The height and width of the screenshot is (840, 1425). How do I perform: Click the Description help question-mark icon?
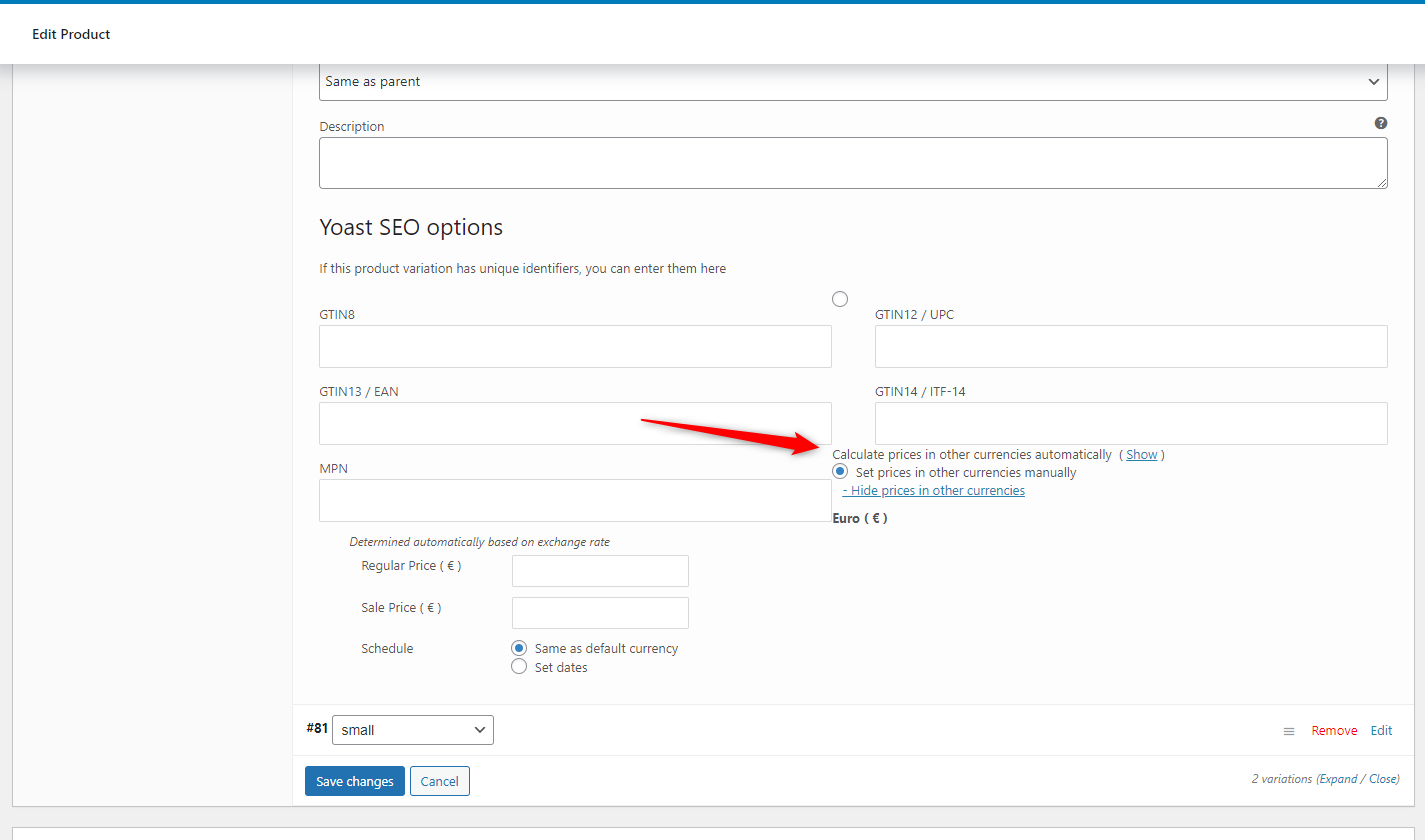[1381, 123]
